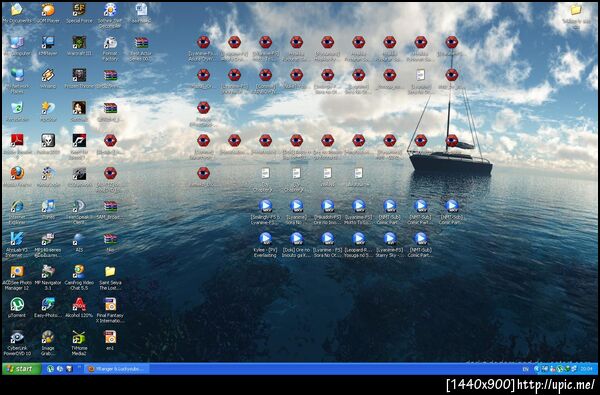Launch Camfrog Video Chat 5.5

point(79,278)
